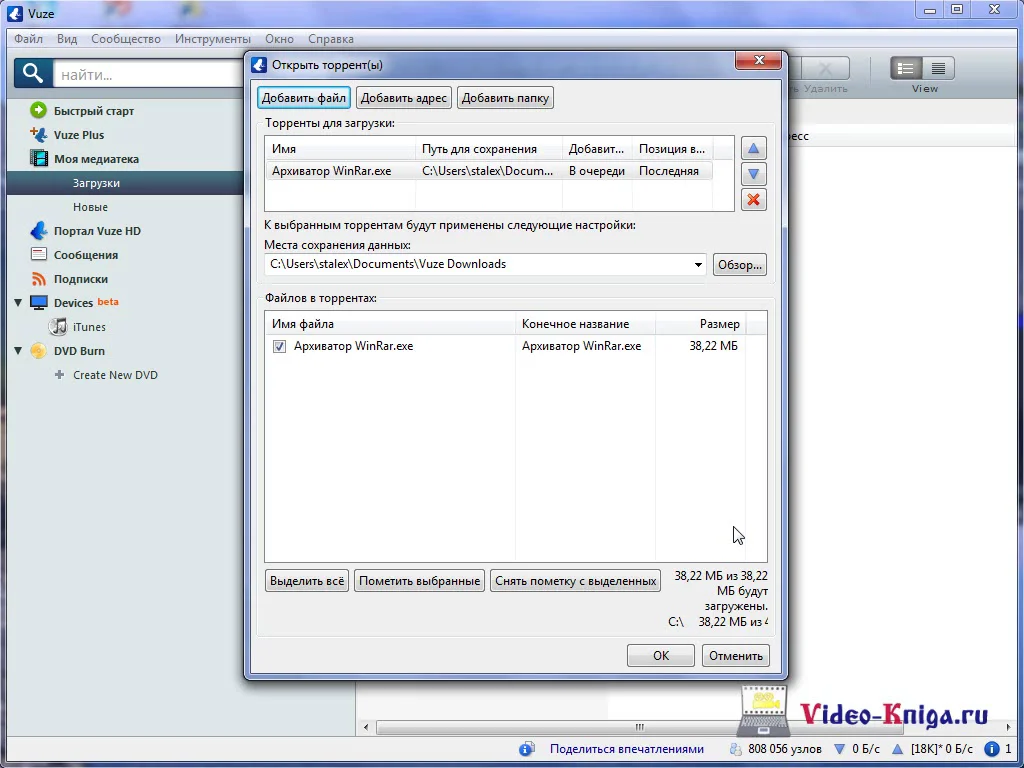Screen dimensions: 1024x768
Task: Click the move torrent down arrow
Action: click(x=754, y=174)
